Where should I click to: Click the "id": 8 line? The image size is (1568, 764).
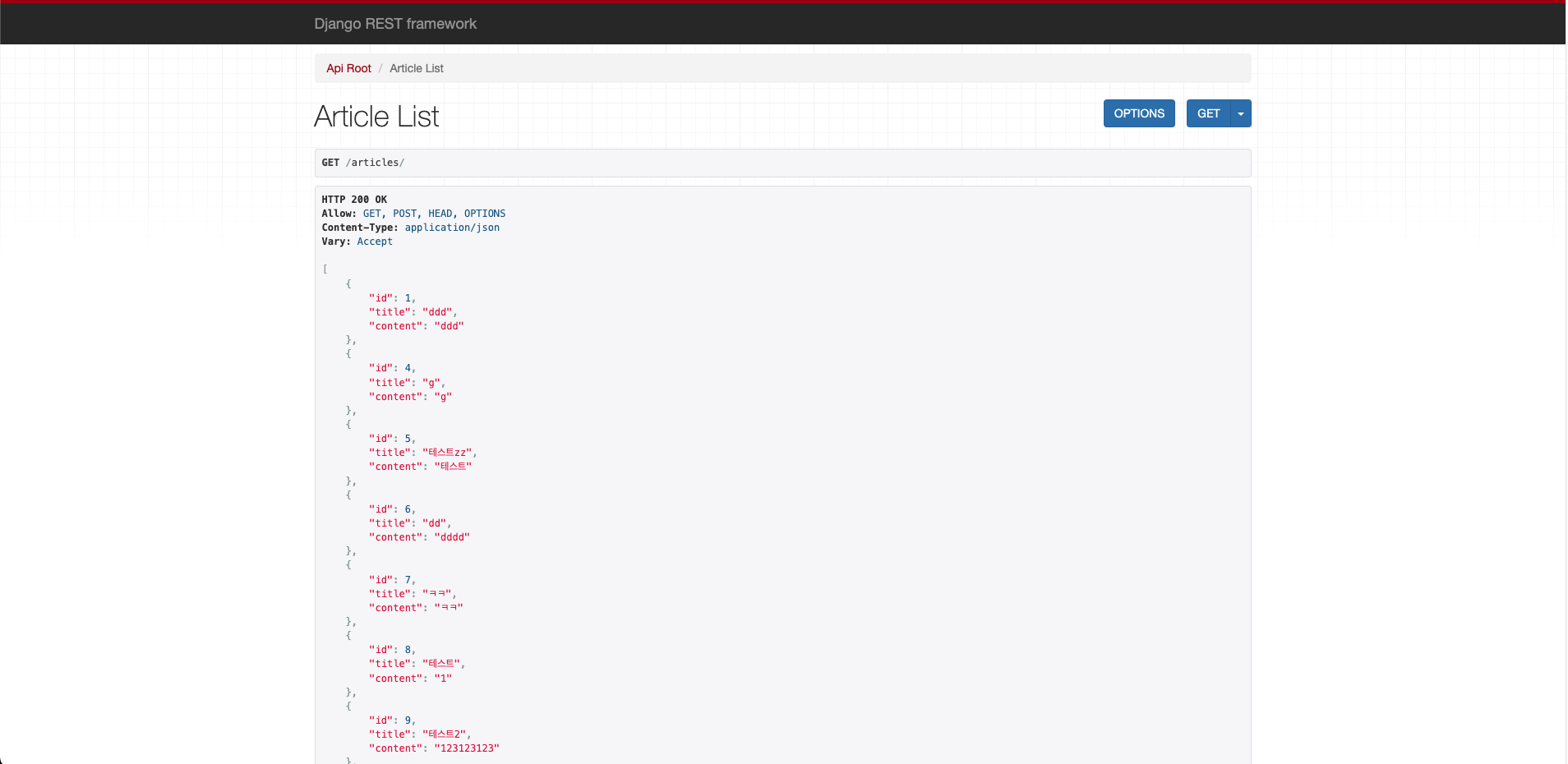tap(393, 650)
